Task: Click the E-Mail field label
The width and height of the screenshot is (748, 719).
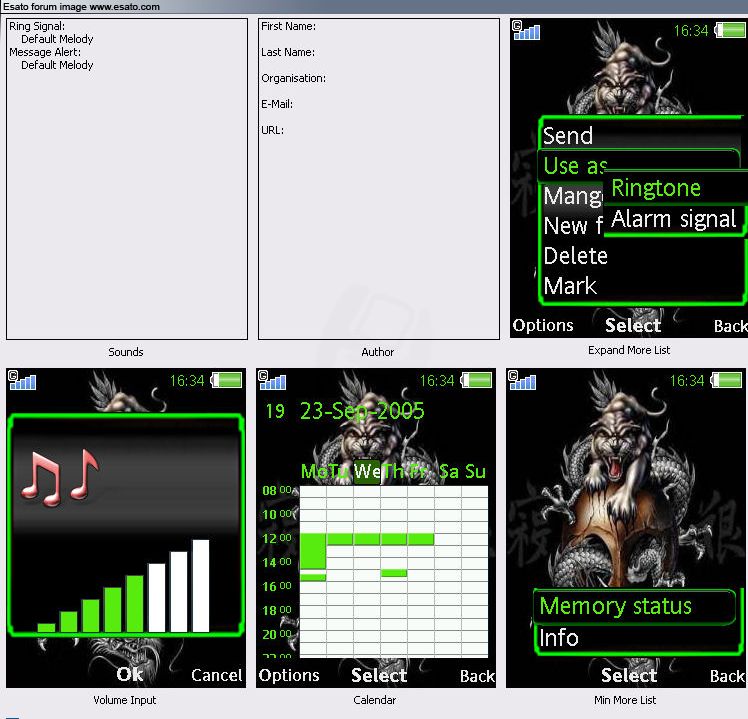Action: point(277,104)
